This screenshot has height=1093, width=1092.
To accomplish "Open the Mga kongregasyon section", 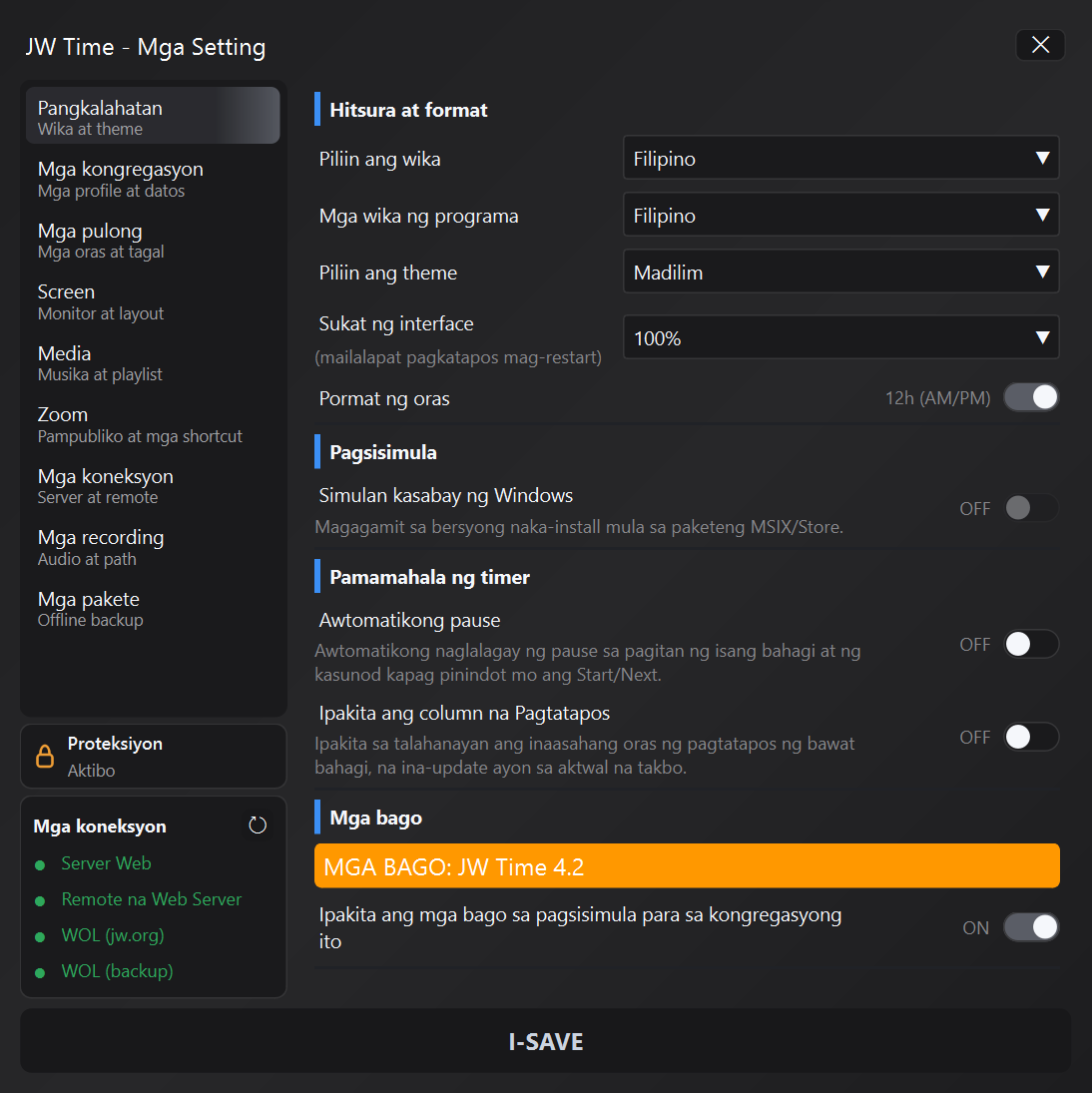I will pos(153,179).
